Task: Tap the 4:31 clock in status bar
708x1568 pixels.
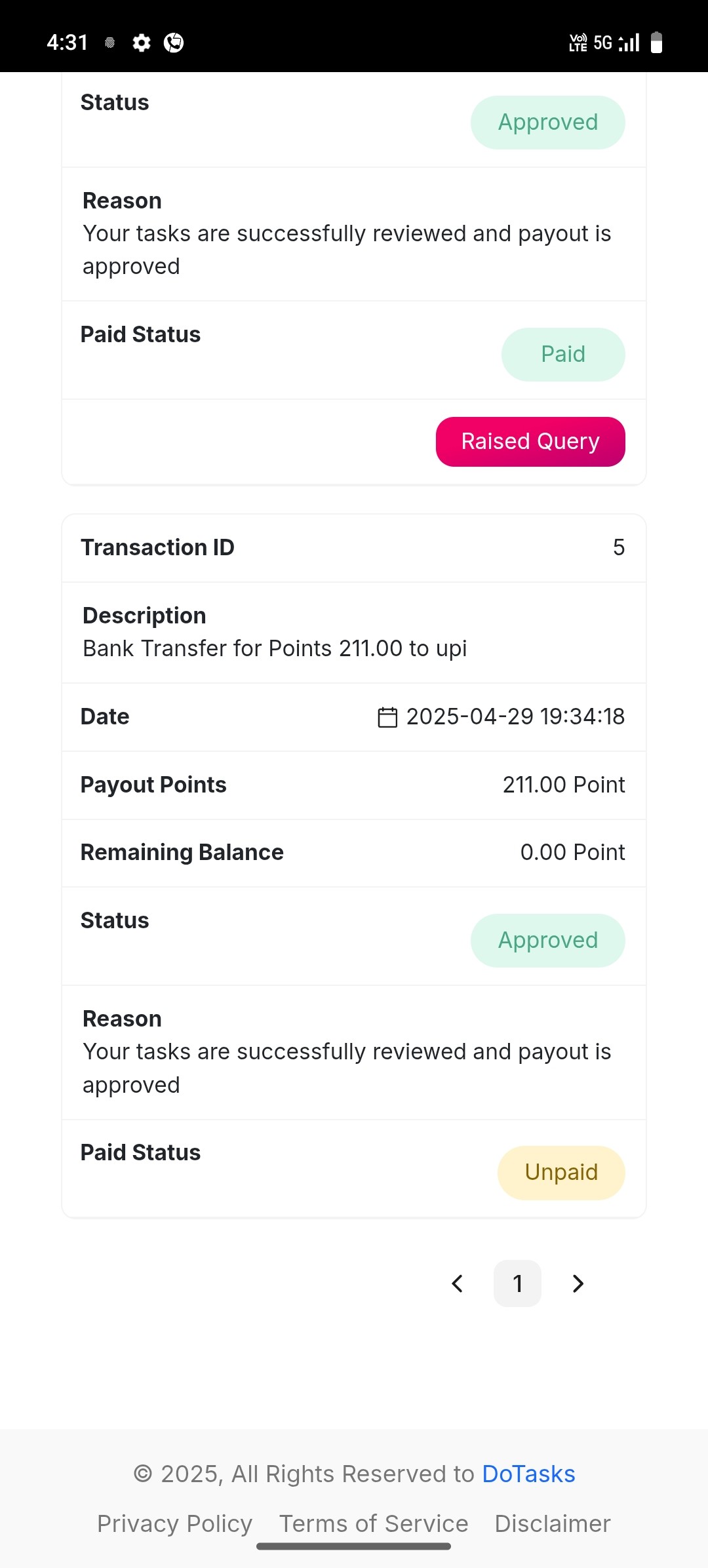Action: 67,43
